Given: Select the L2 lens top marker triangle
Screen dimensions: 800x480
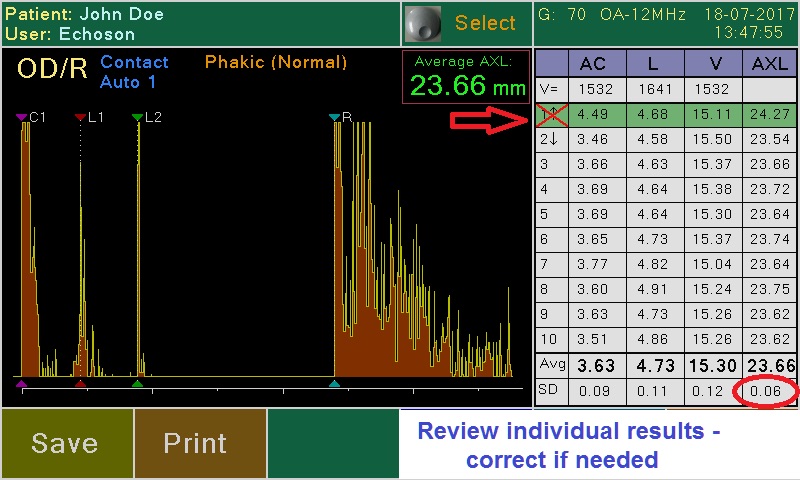Looking at the screenshot, I should coord(137,117).
